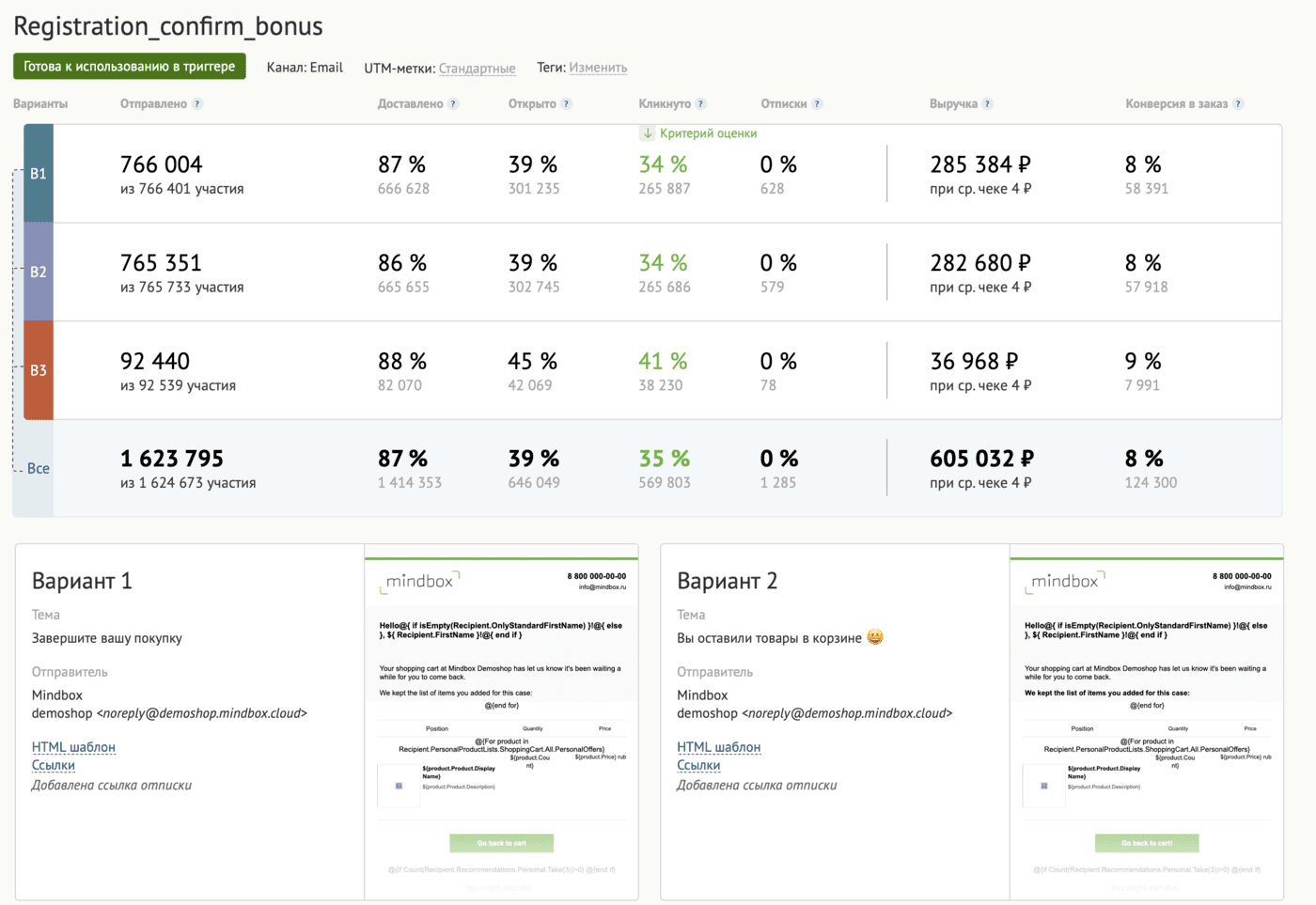The width and height of the screenshot is (1316, 905).
Task: Click emoji in Вариант 2 subject line
Action: tap(875, 637)
